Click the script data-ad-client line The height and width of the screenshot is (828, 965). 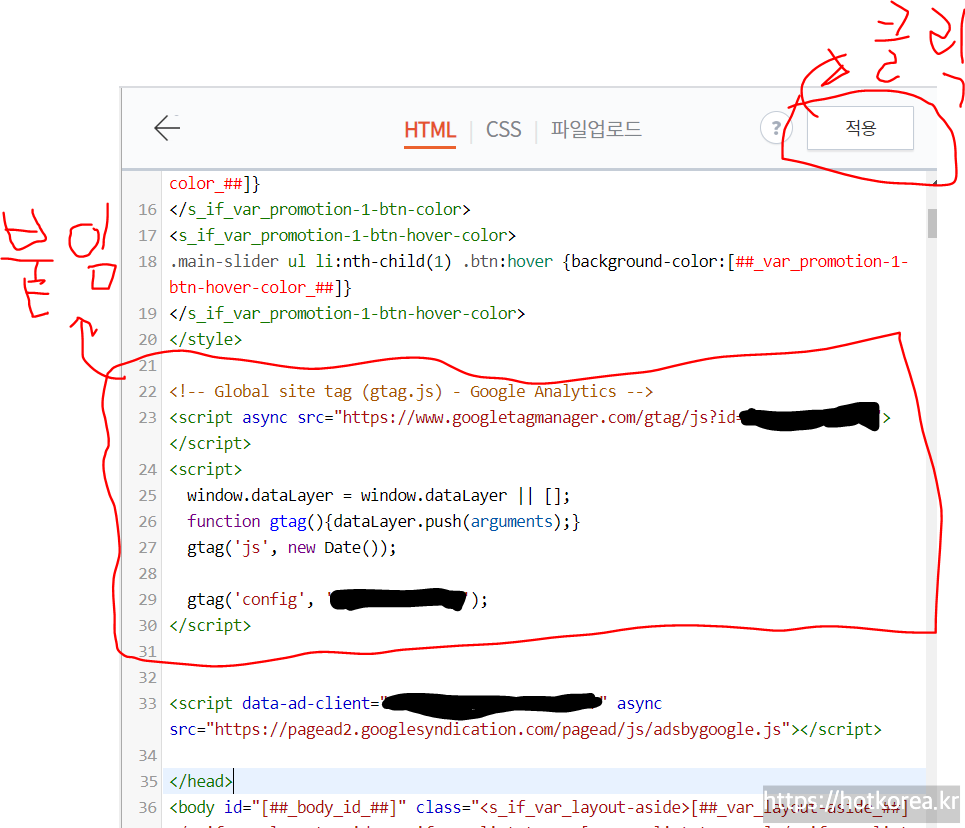(x=415, y=704)
